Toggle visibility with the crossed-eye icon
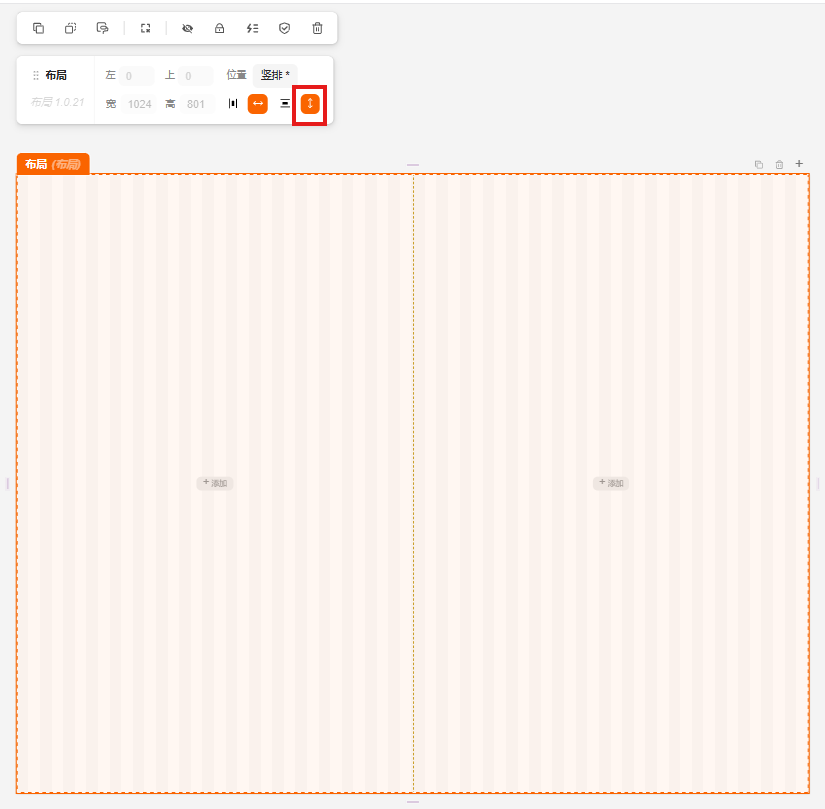The height and width of the screenshot is (809, 825). pos(187,28)
